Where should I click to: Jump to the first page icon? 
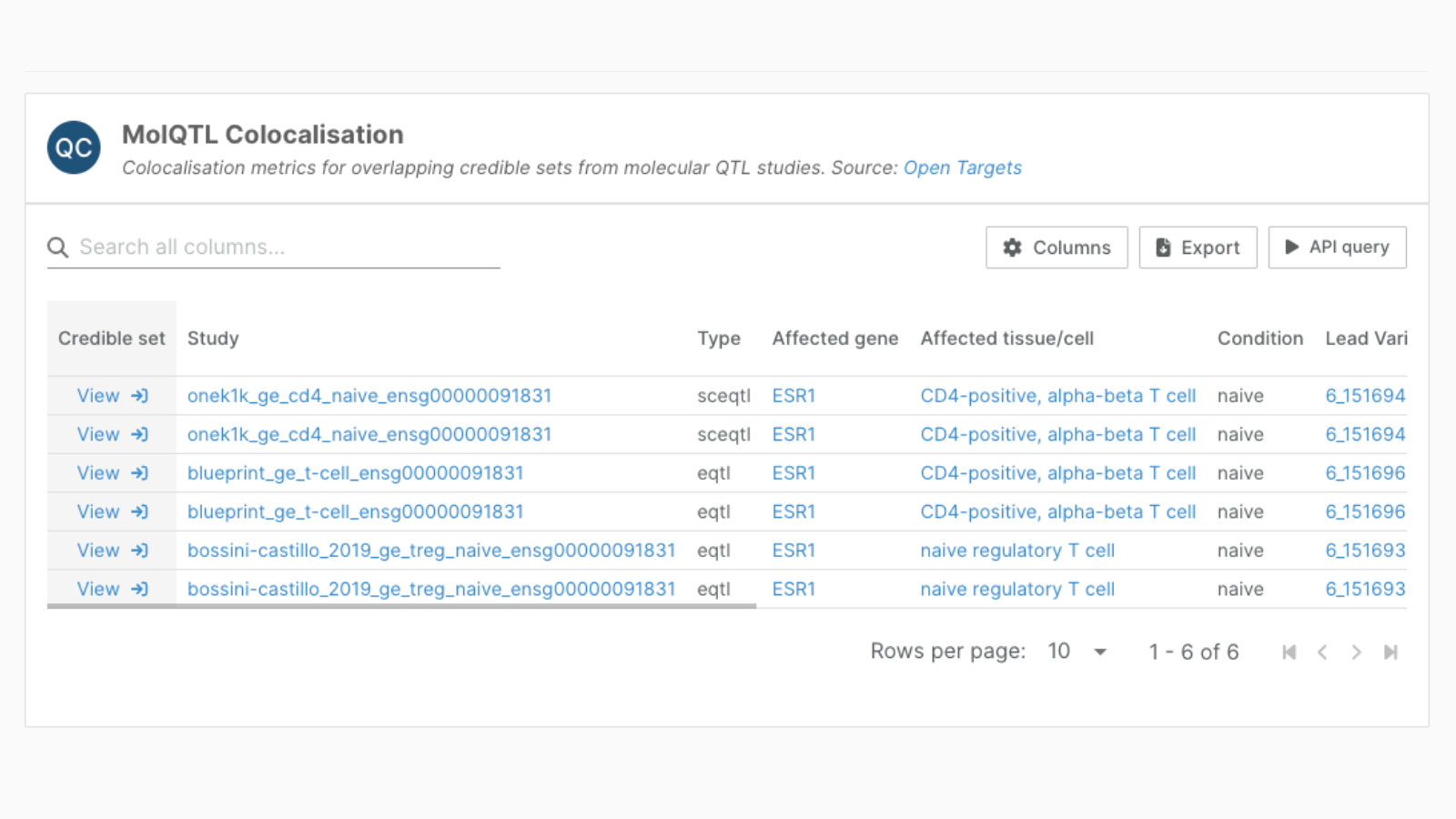pos(1289,652)
